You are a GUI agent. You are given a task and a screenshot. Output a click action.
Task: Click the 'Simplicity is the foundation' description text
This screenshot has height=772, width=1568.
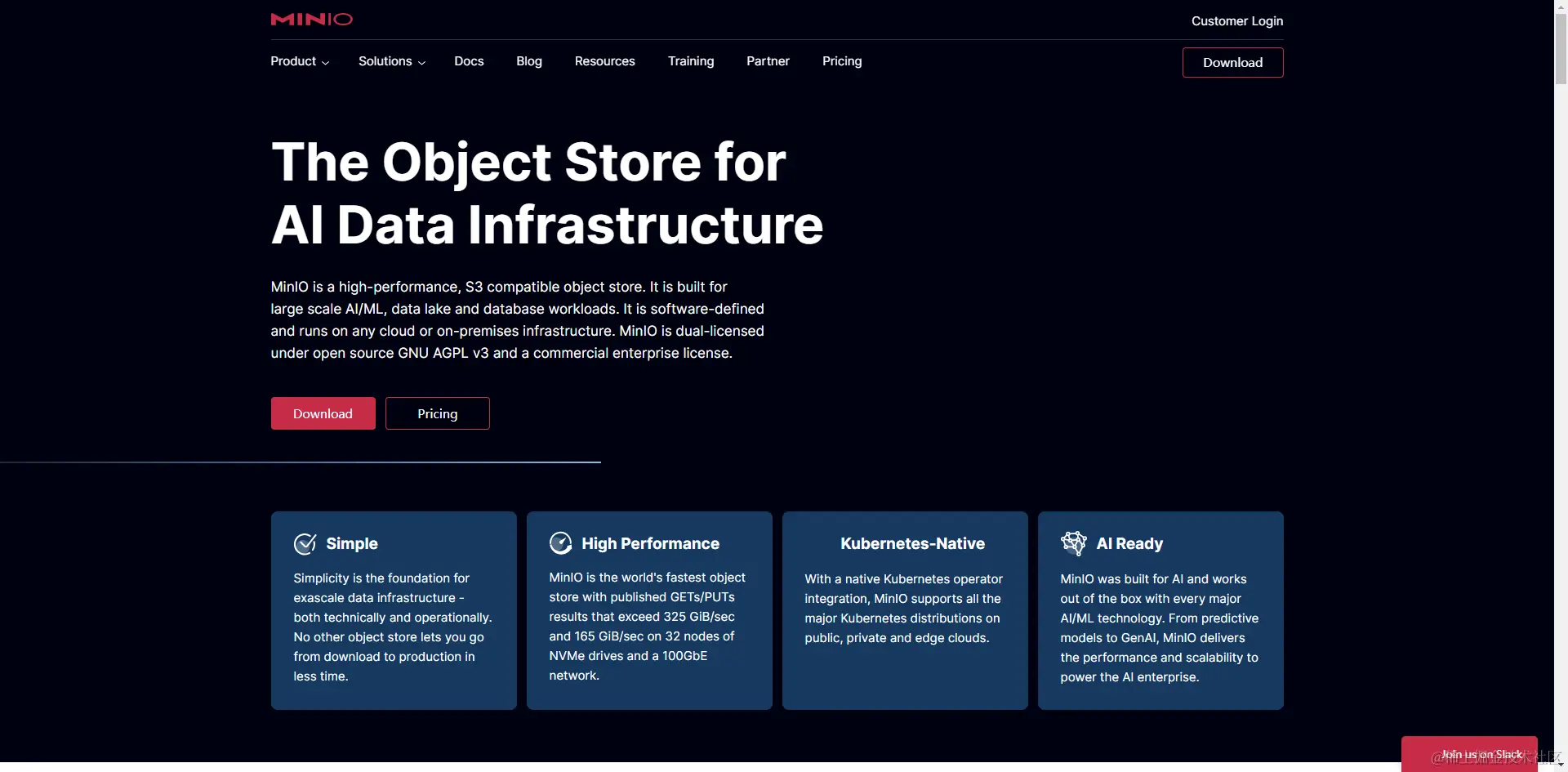[x=393, y=627]
